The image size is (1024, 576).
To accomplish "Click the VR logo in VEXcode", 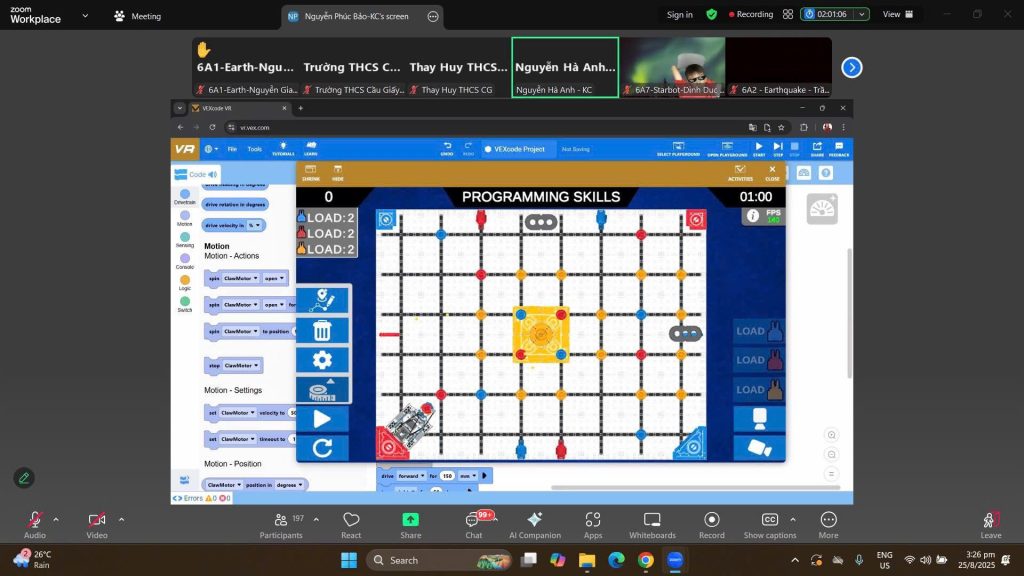I will tap(185, 149).
